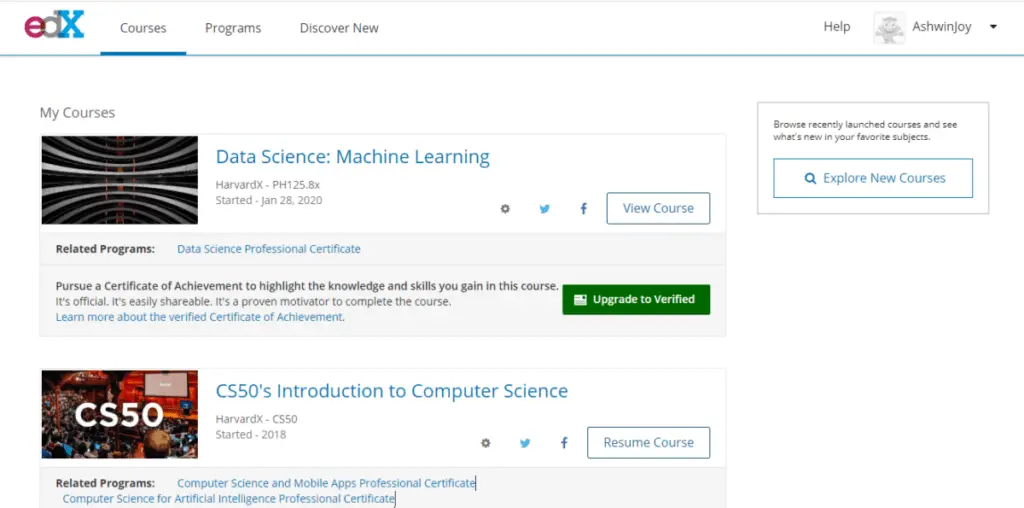Click the Machine Learning course thumbnail
Viewport: 1024px width, 508px height.
click(120, 180)
